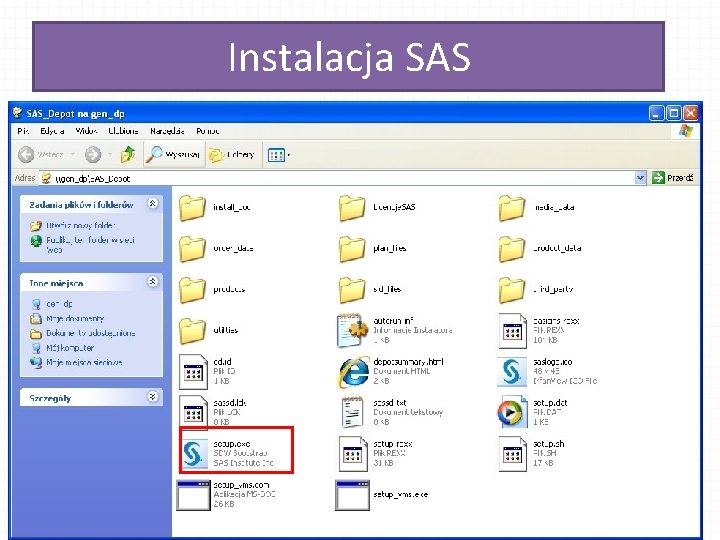Open the Pomoc menu
This screenshot has width=720, height=540.
pyautogui.click(x=208, y=131)
